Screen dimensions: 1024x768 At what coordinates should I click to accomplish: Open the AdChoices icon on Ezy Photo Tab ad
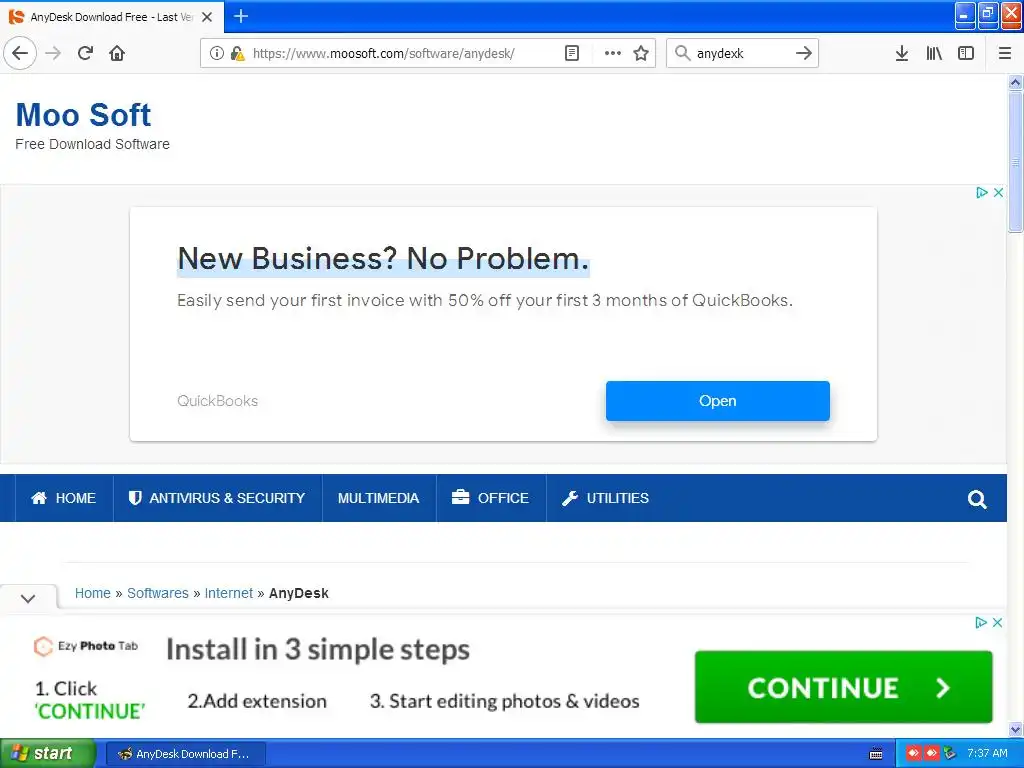coord(980,622)
